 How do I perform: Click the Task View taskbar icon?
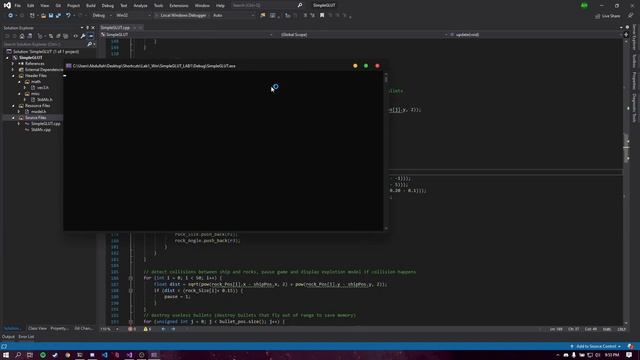point(30,355)
